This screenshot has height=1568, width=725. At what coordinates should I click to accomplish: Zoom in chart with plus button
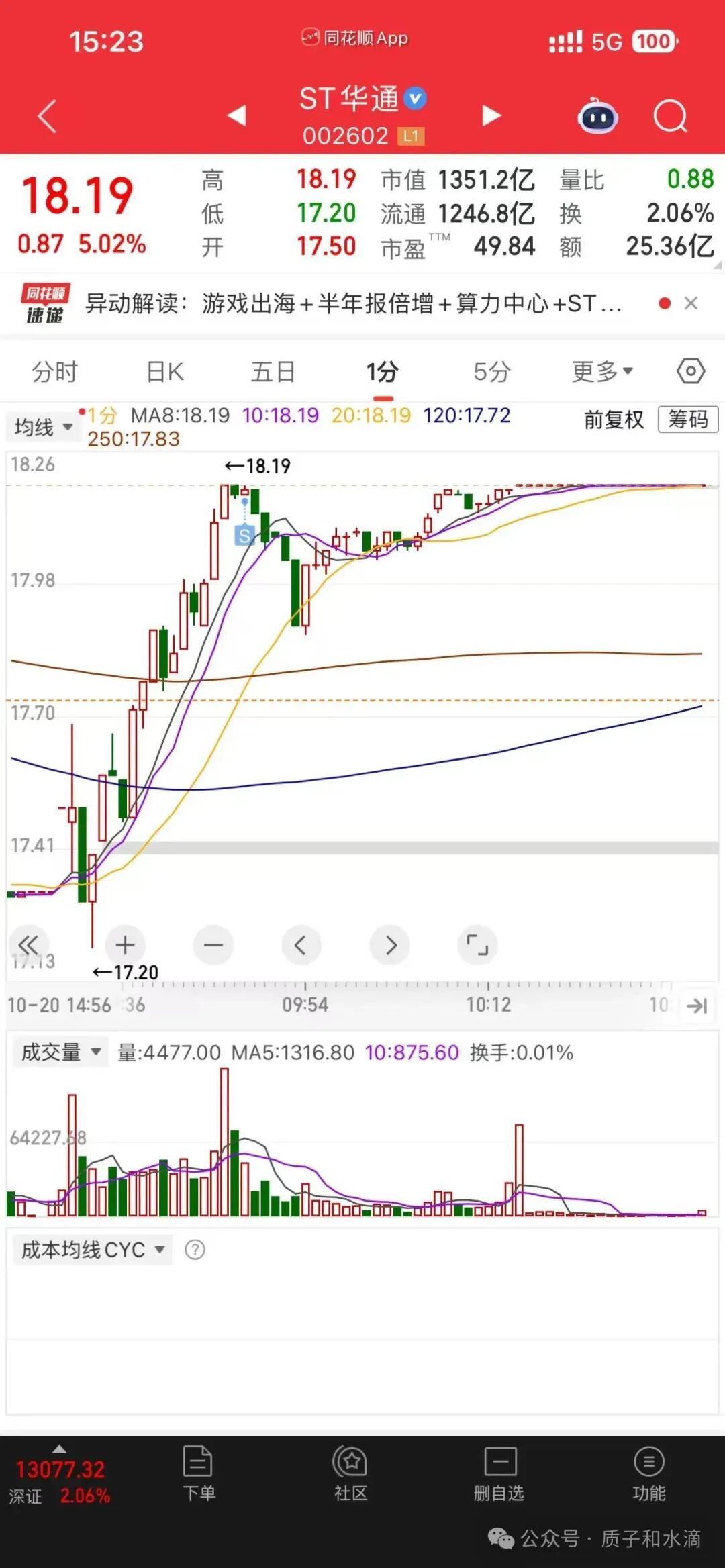[x=125, y=945]
